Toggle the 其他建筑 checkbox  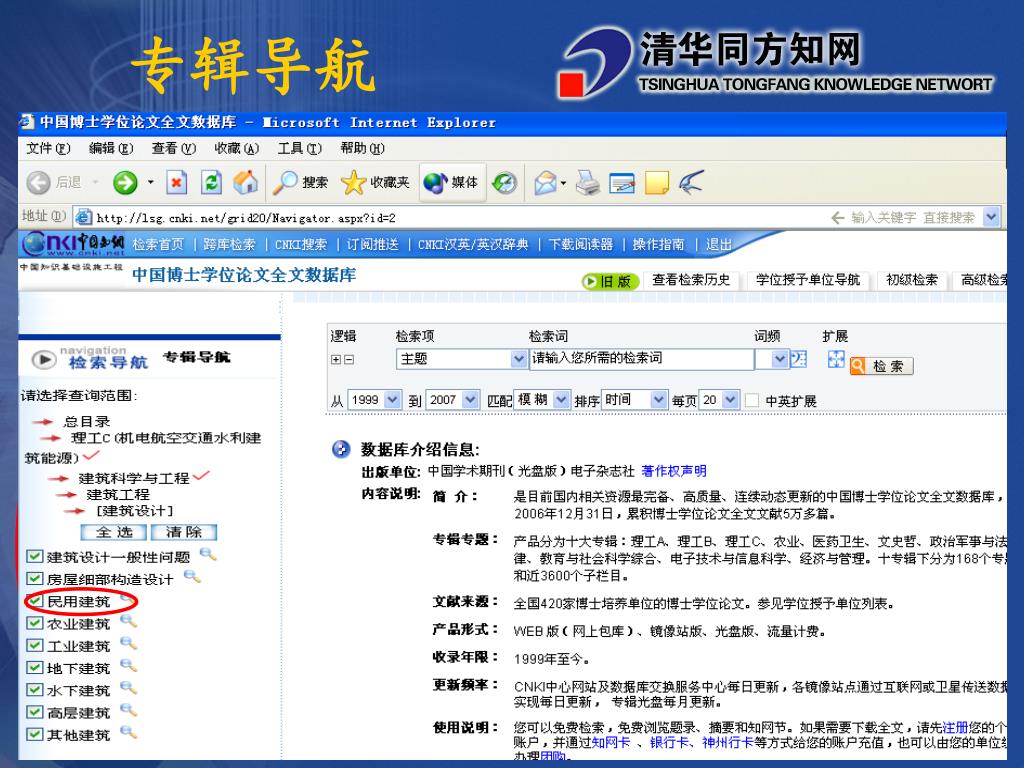pyautogui.click(x=34, y=734)
